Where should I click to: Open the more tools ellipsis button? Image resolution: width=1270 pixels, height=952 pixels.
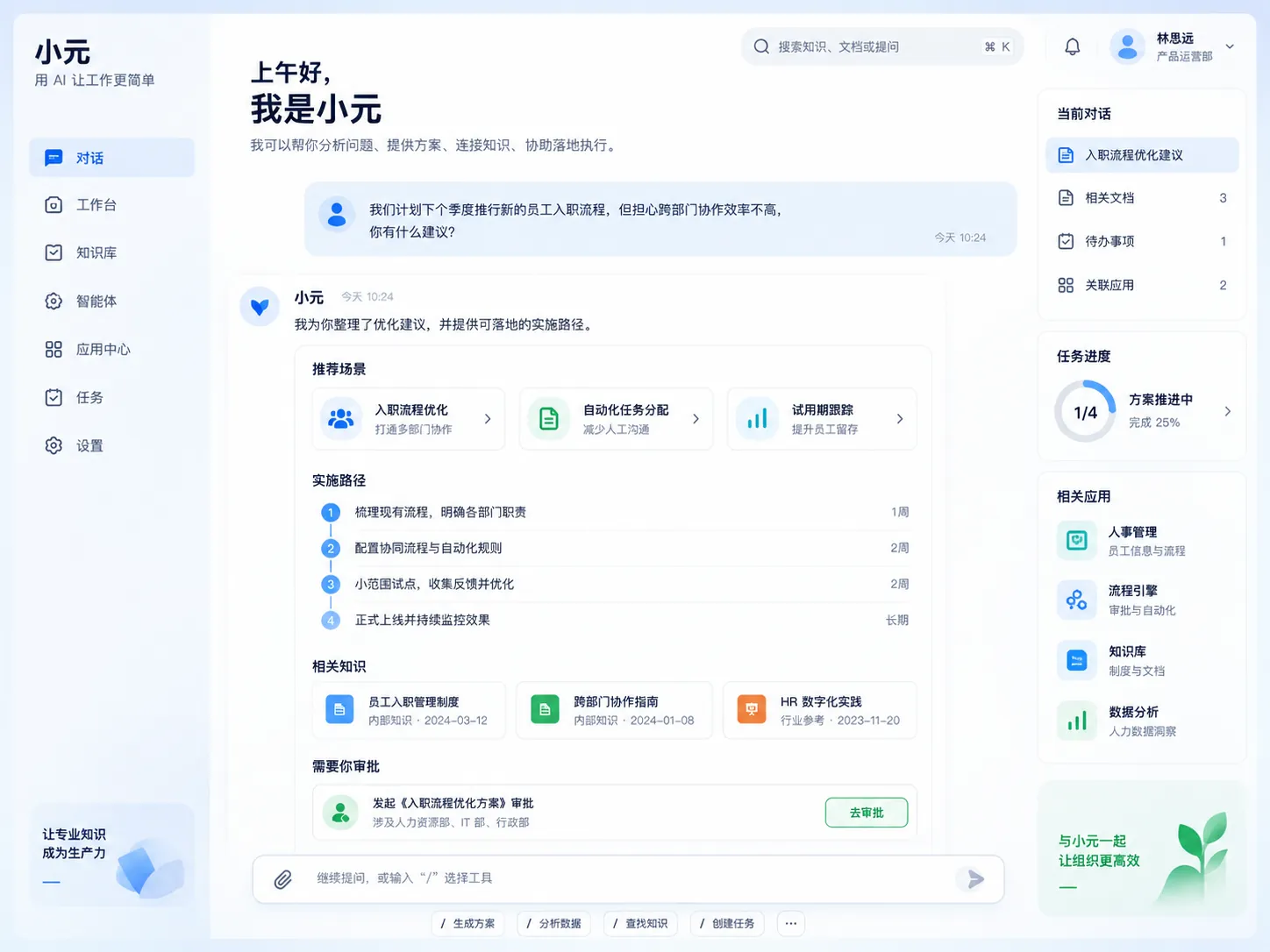(791, 923)
